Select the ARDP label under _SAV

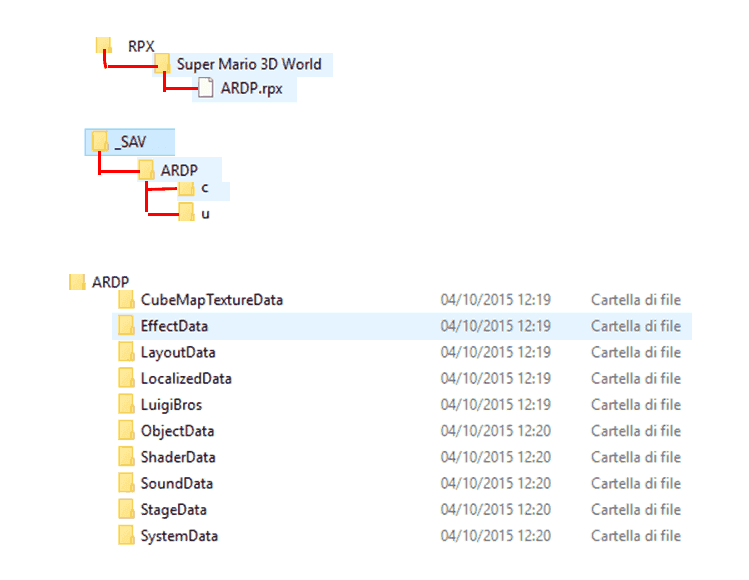tap(179, 171)
